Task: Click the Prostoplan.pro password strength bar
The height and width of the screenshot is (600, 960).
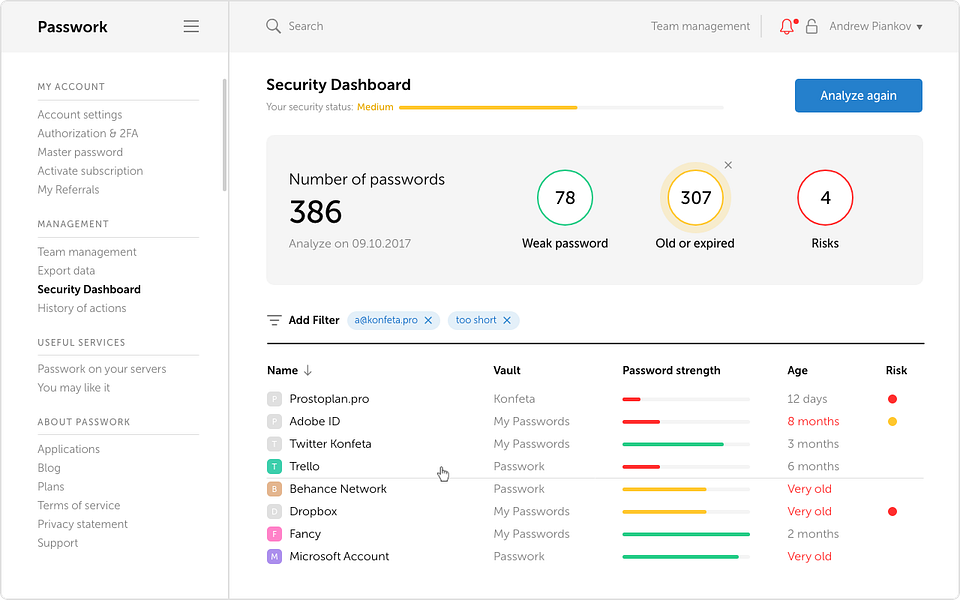Action: tap(686, 399)
